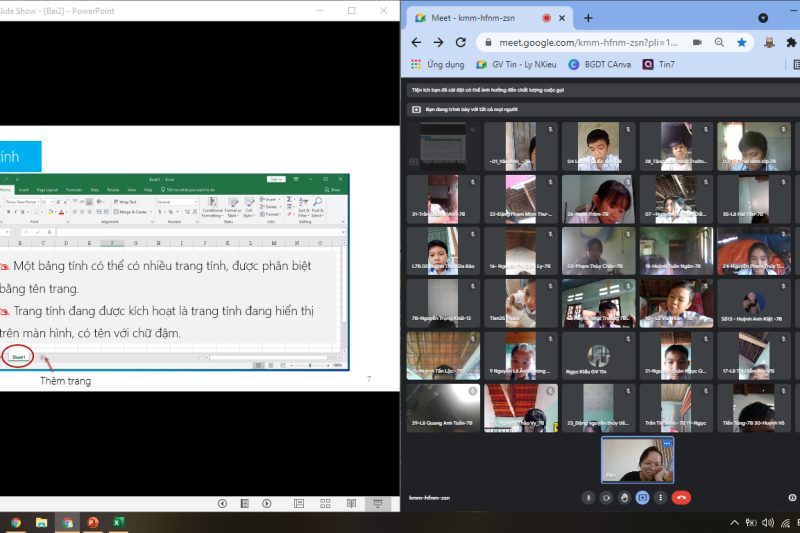Open a new Chrome tab
Image resolution: width=800 pixels, height=533 pixels.
(x=588, y=18)
